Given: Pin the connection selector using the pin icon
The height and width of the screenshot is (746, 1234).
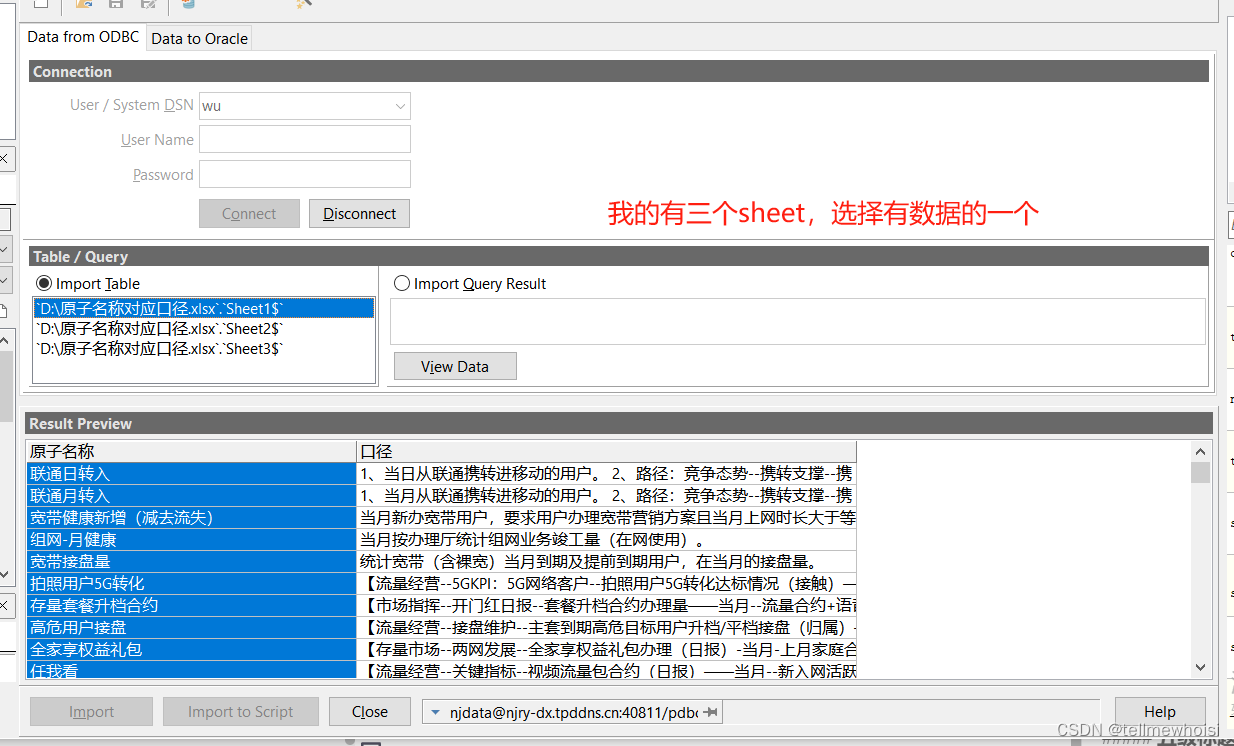Looking at the screenshot, I should pos(712,711).
